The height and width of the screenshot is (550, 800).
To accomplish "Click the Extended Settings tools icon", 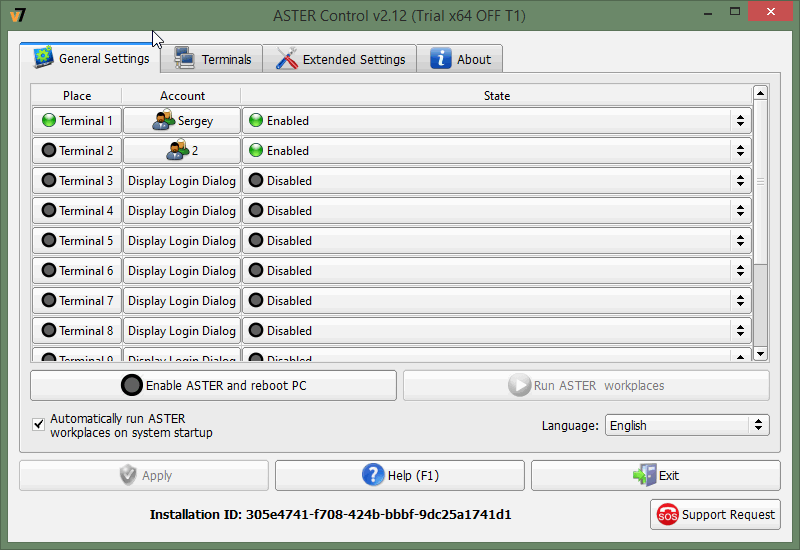I will click(287, 58).
